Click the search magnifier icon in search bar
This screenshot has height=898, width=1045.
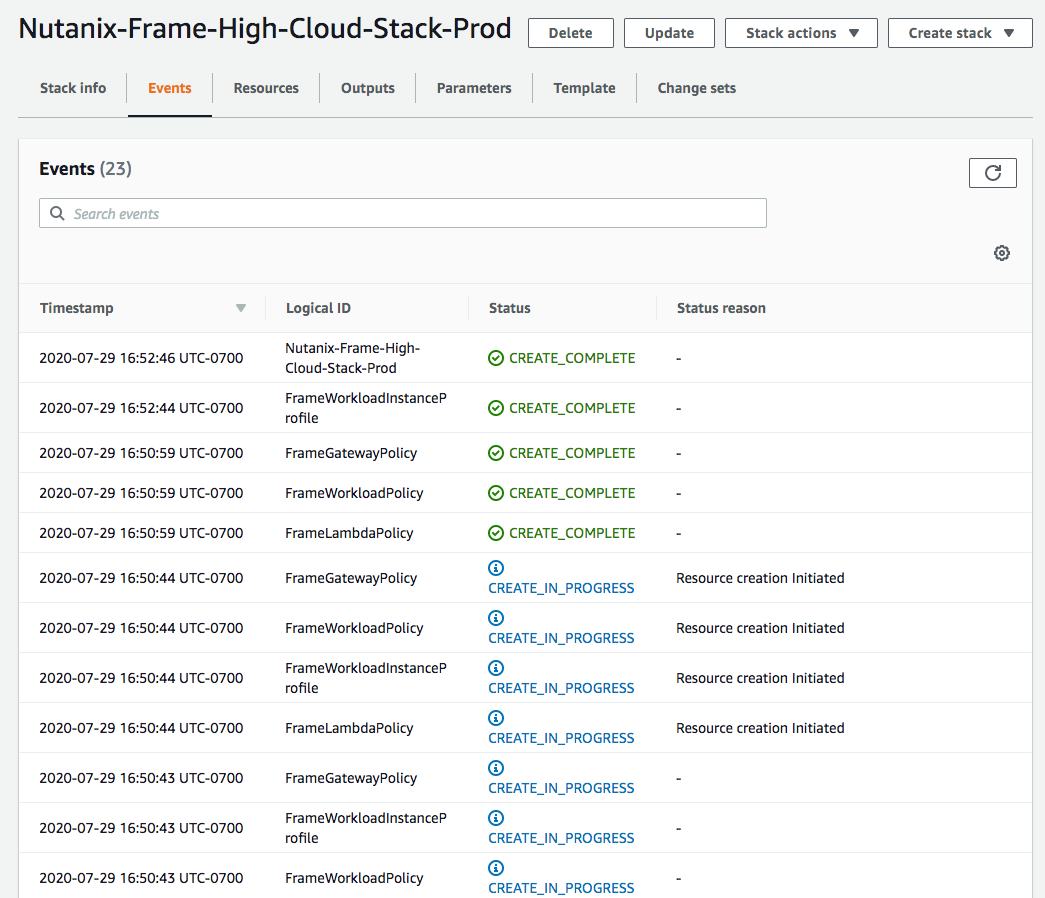click(x=57, y=213)
